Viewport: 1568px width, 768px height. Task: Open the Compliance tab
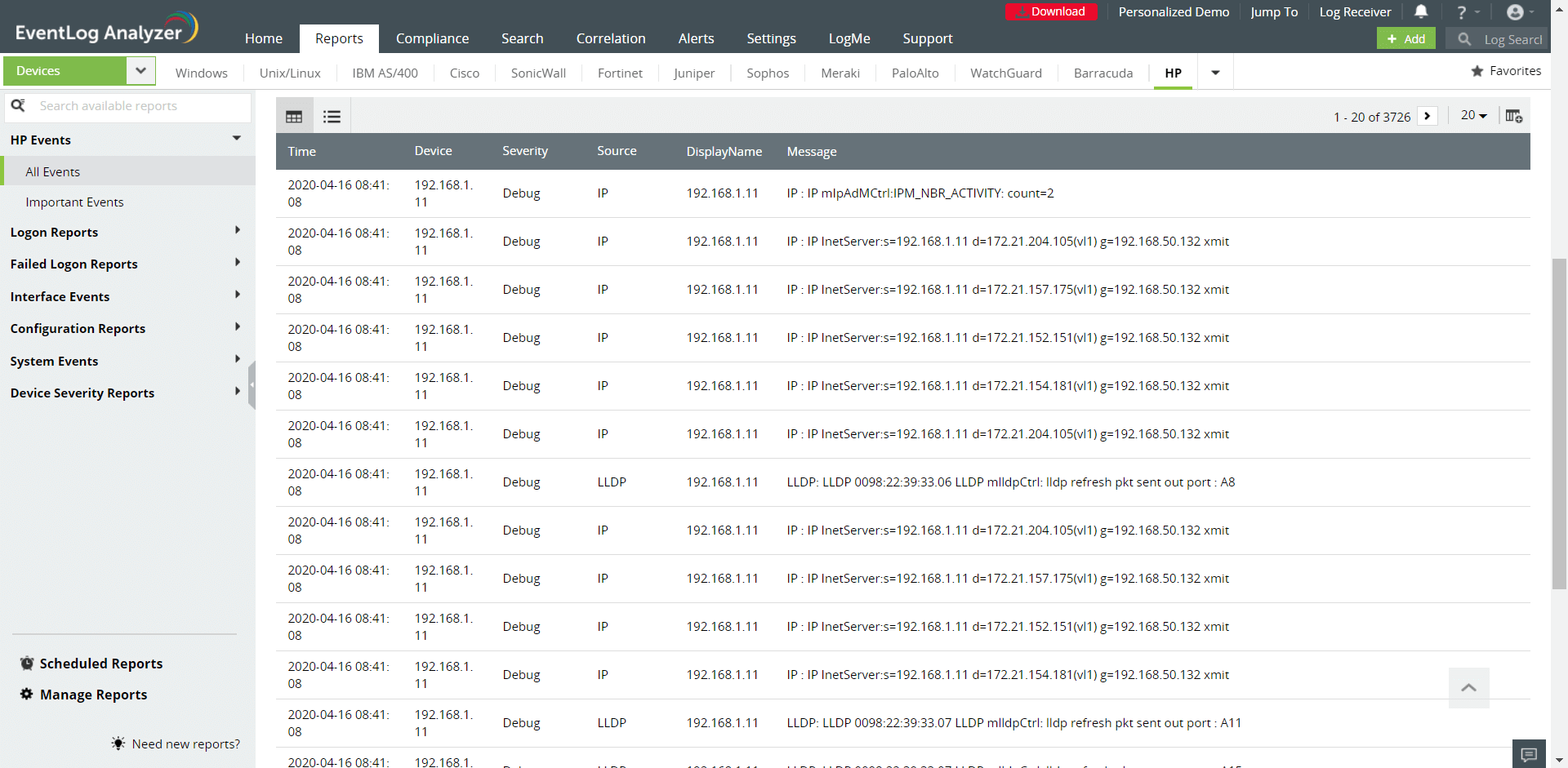[432, 38]
